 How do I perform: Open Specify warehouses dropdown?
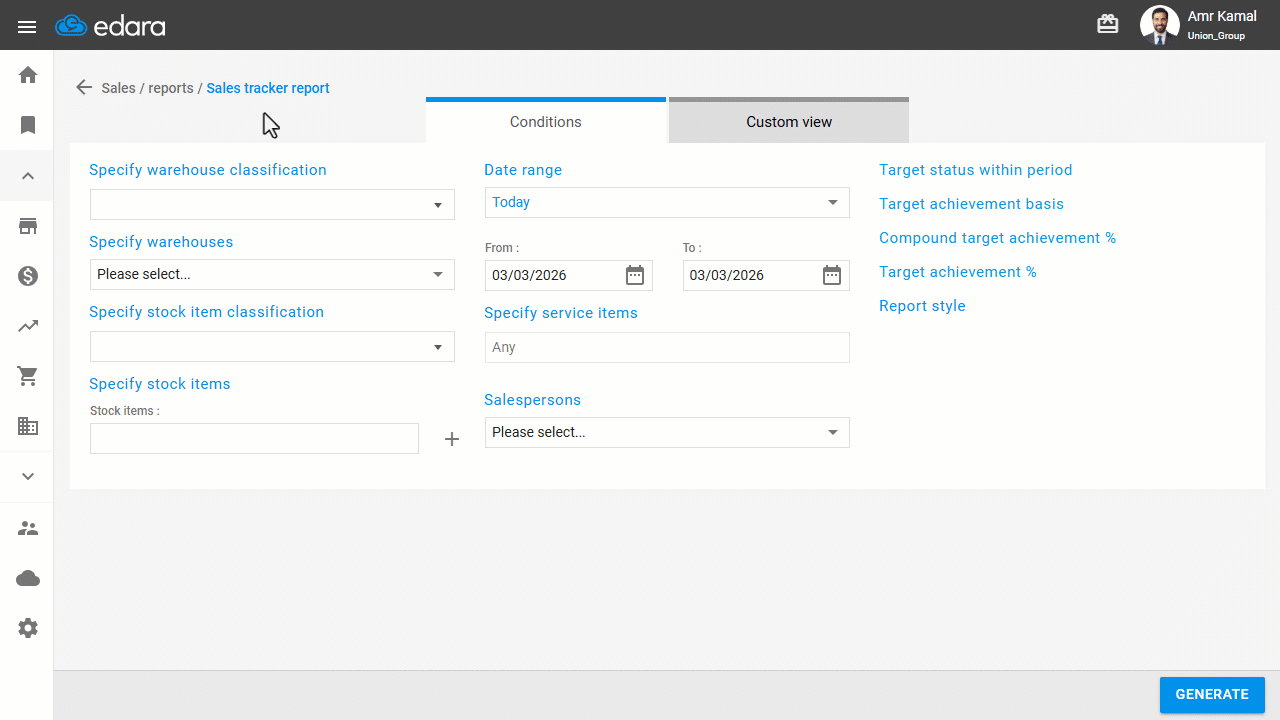coord(272,274)
